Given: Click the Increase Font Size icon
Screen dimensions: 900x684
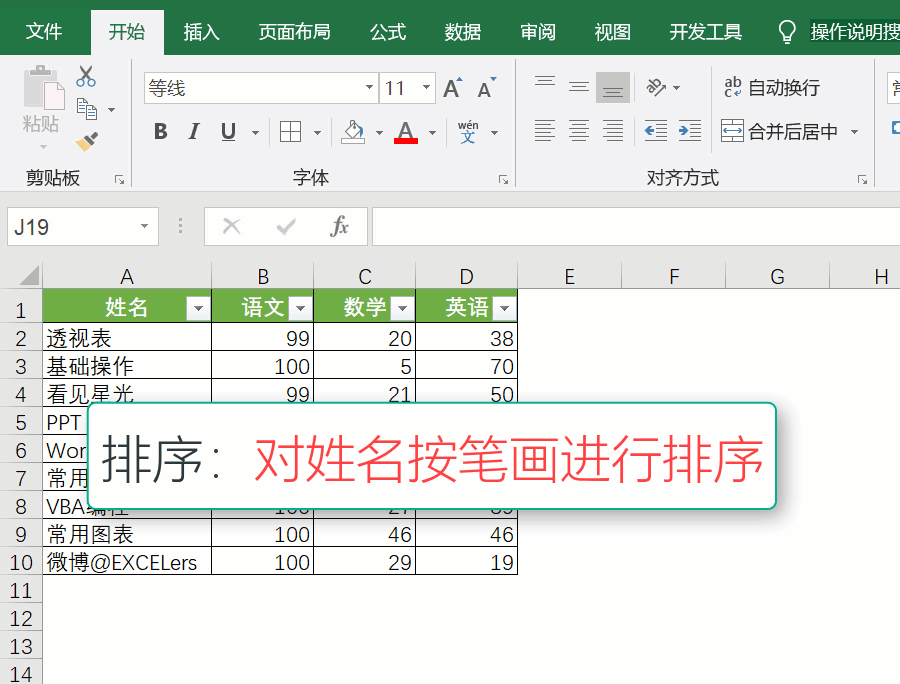Looking at the screenshot, I should 452,89.
